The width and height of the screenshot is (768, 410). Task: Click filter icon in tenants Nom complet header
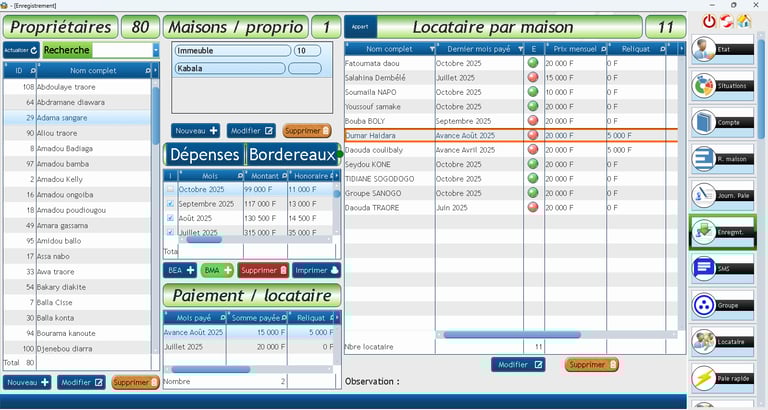coord(432,49)
